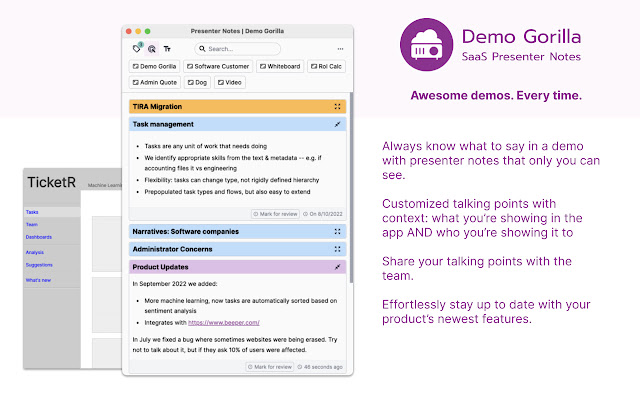Click the TicketR logo text

pyautogui.click(x=51, y=182)
